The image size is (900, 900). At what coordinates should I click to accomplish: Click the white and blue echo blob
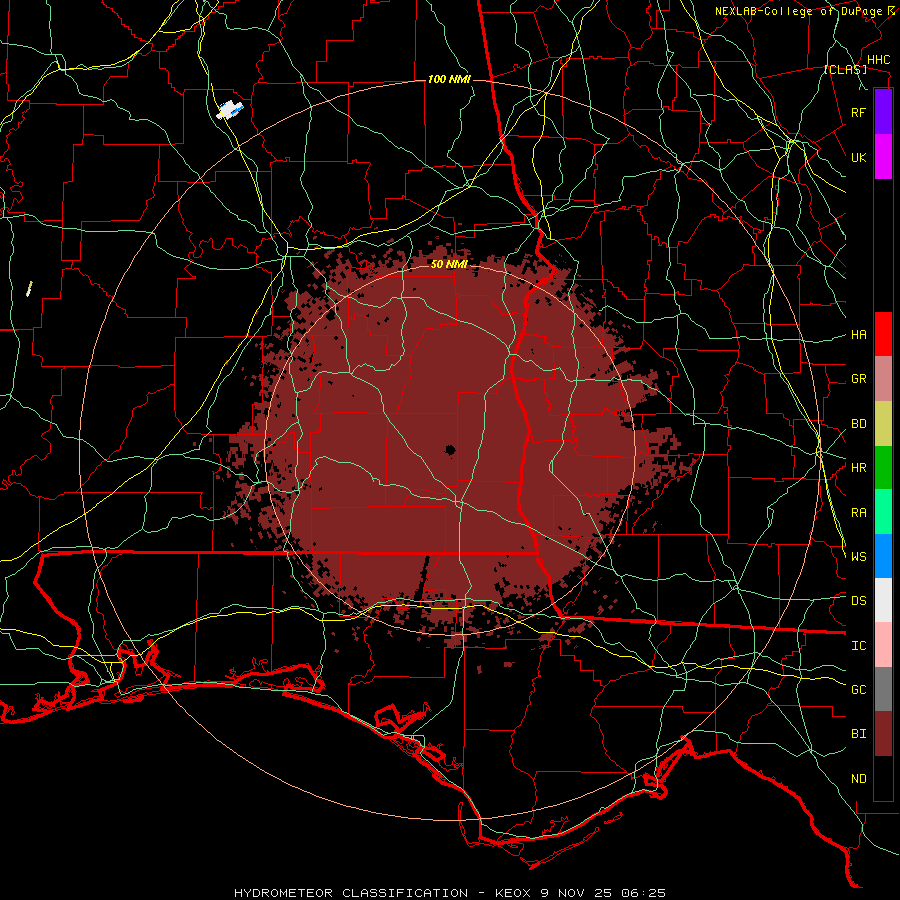[230, 109]
